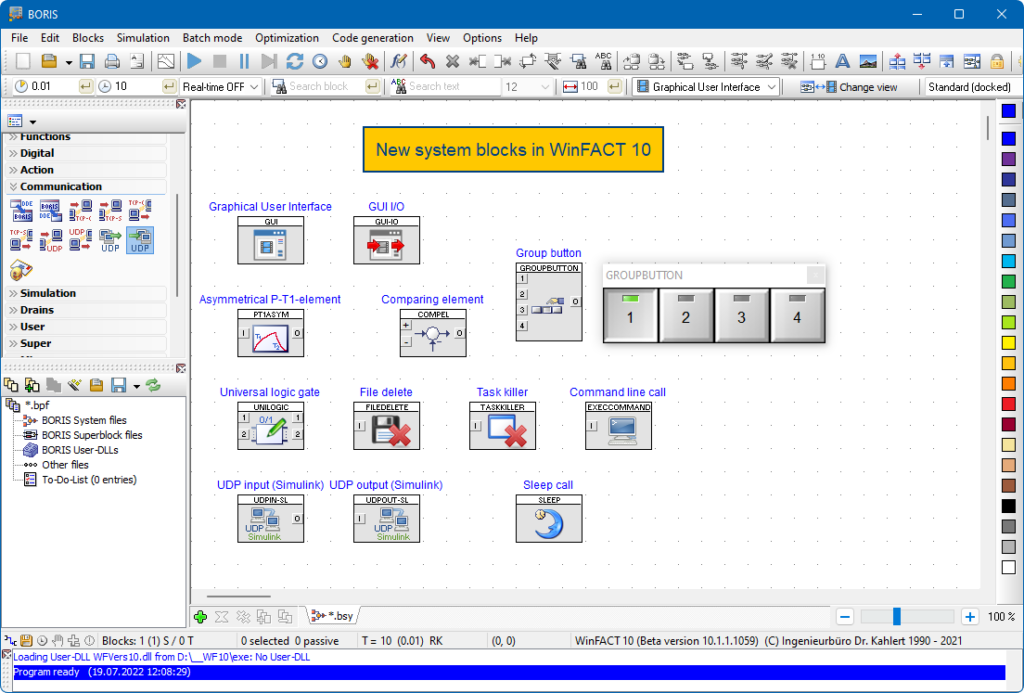Click the blue floppy disk save icon

87,61
